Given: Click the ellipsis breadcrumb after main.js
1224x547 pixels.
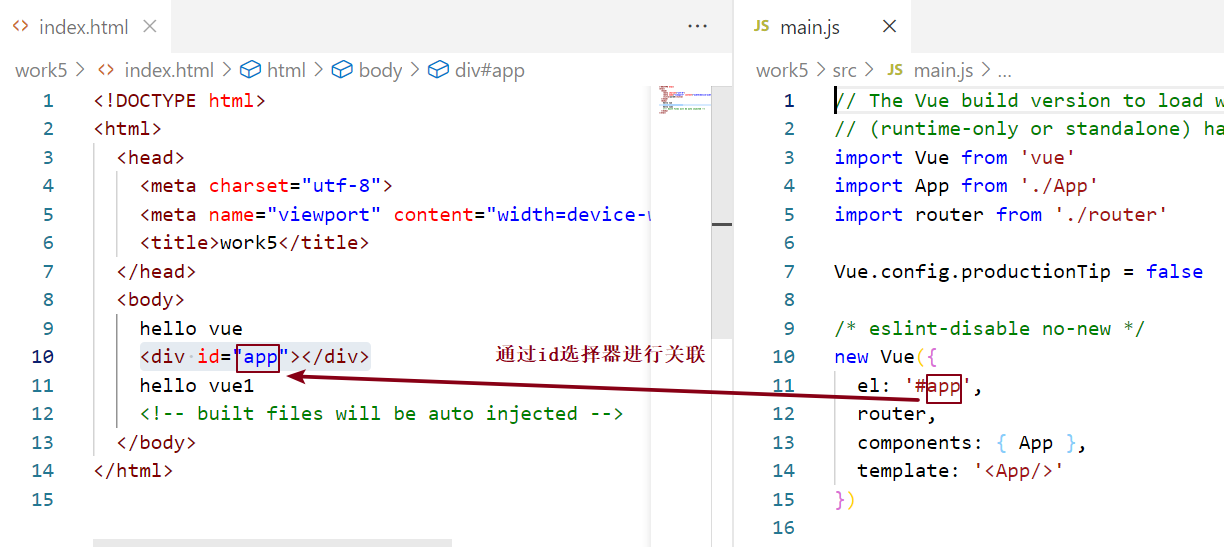Looking at the screenshot, I should [x=1004, y=70].
